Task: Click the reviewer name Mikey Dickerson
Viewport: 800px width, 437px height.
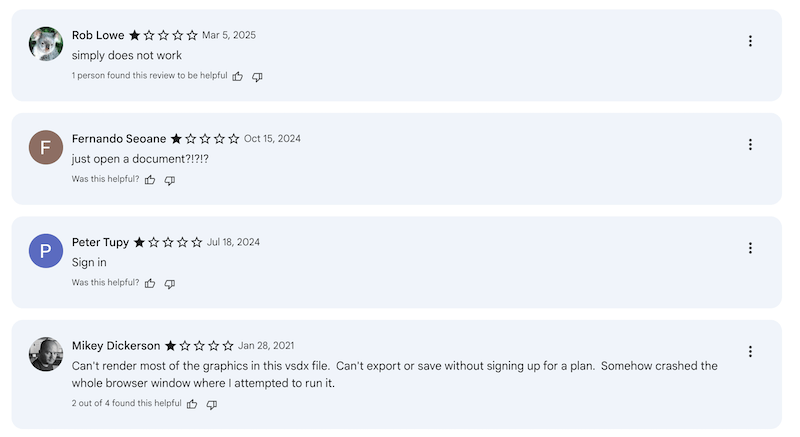Action: tap(116, 345)
